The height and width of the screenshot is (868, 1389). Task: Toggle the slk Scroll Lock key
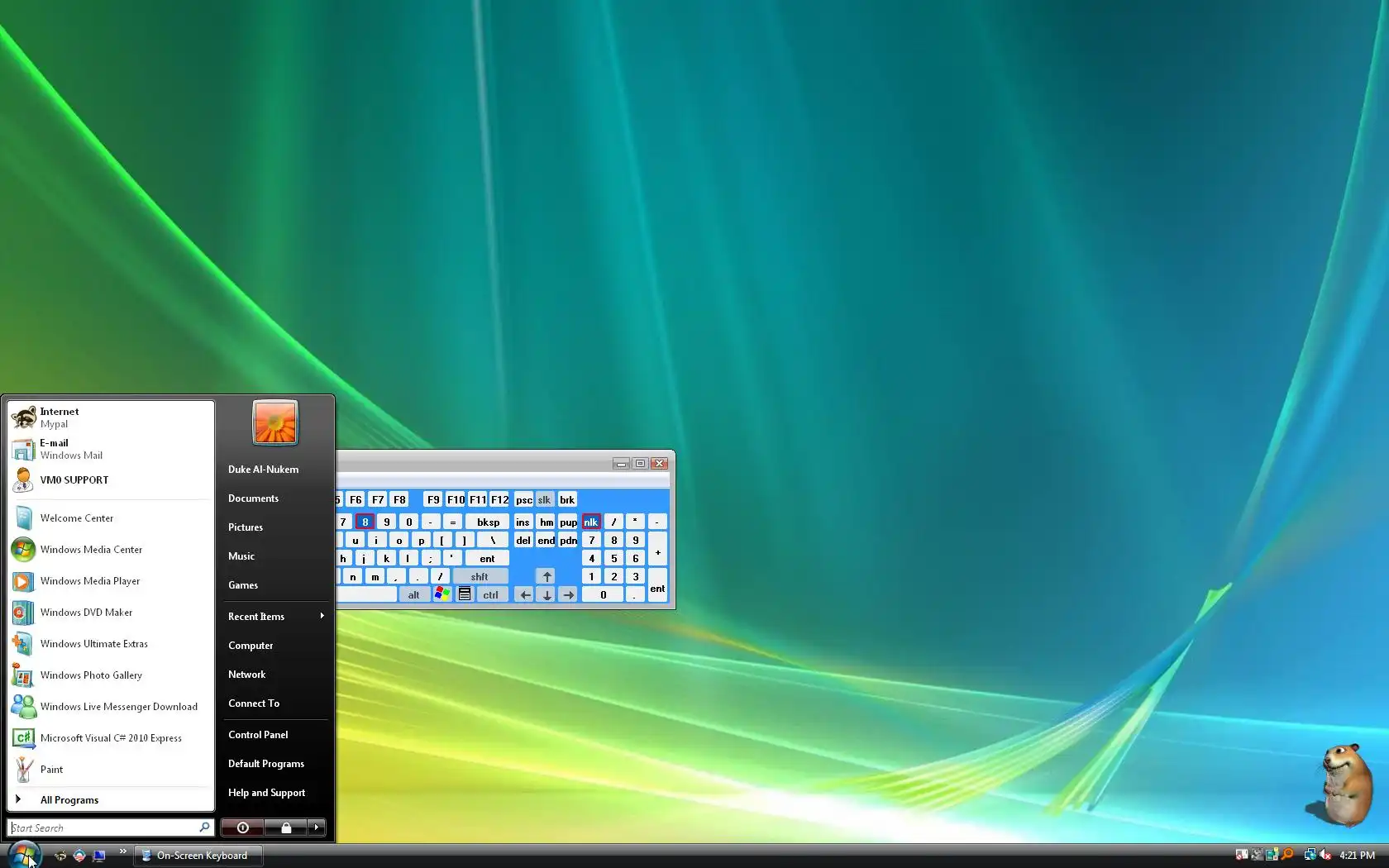tap(544, 499)
